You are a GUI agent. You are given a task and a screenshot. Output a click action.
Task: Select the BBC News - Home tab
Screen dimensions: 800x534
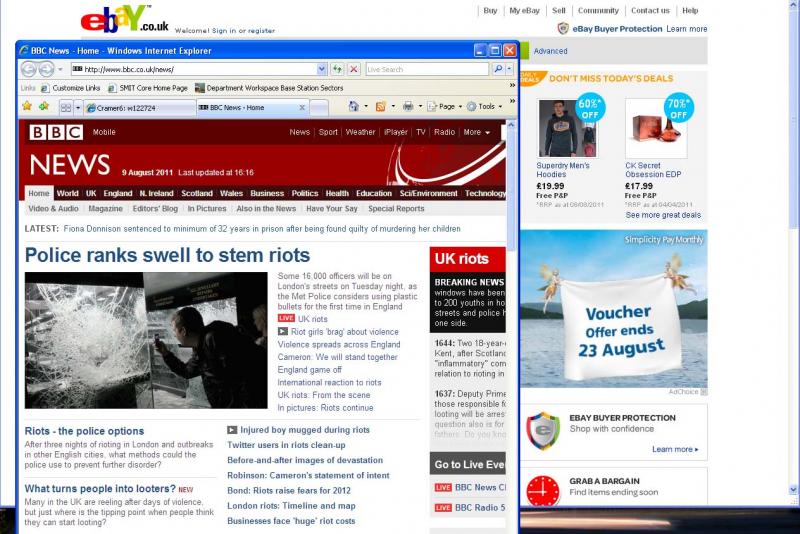click(x=253, y=108)
